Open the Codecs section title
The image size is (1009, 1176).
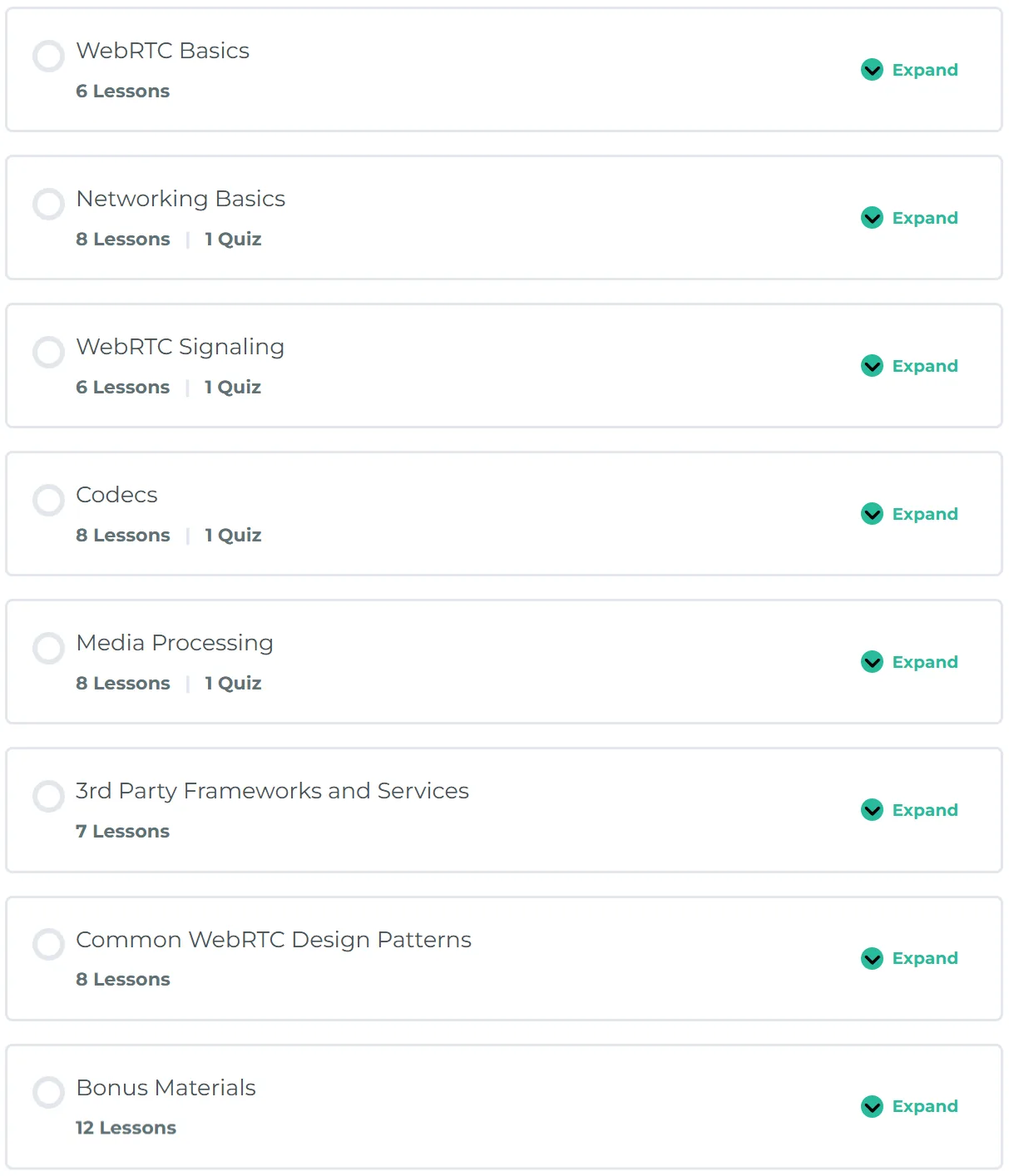pyautogui.click(x=116, y=495)
